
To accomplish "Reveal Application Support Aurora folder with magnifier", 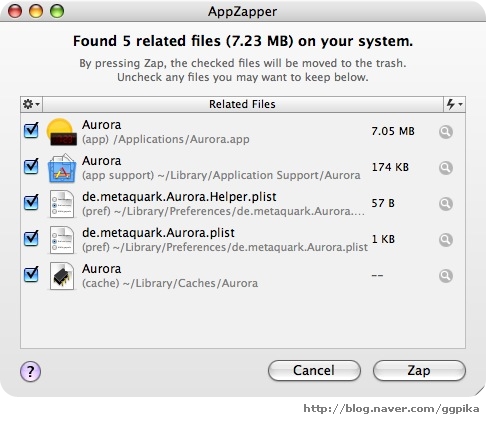I will point(445,168).
